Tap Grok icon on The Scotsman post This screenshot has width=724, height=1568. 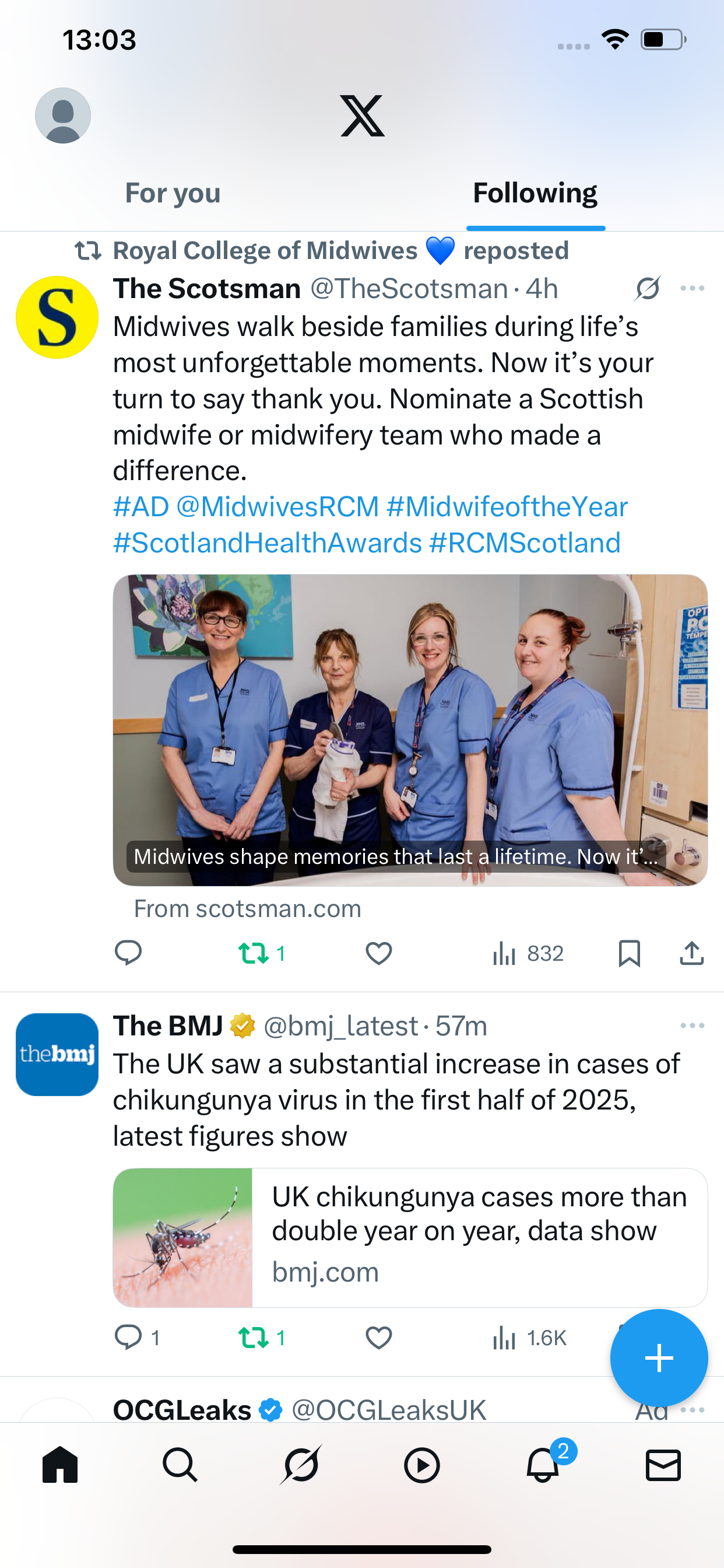(x=647, y=289)
